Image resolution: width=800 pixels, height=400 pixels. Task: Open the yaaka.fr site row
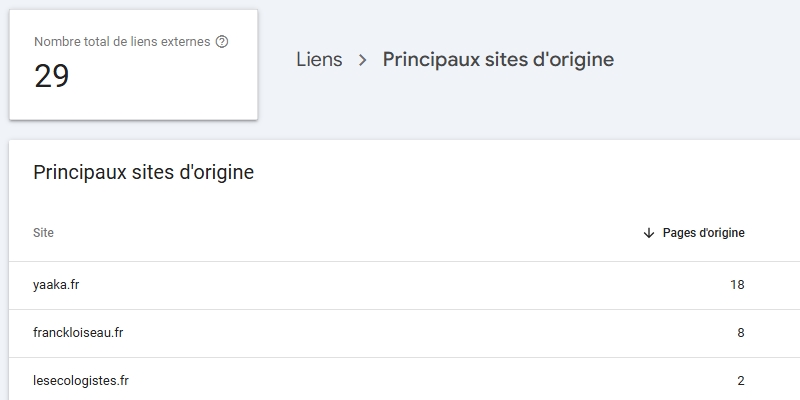pyautogui.click(x=56, y=285)
